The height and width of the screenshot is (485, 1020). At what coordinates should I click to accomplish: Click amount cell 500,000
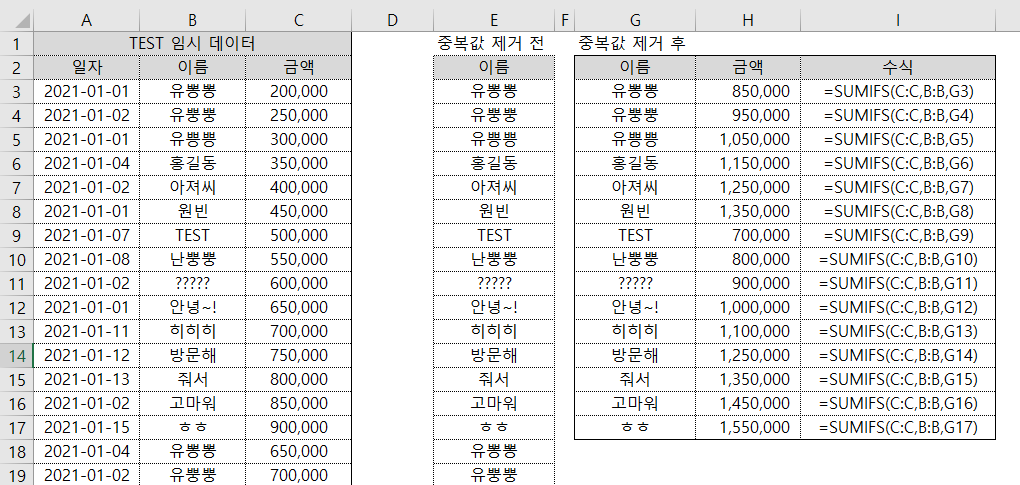299,235
